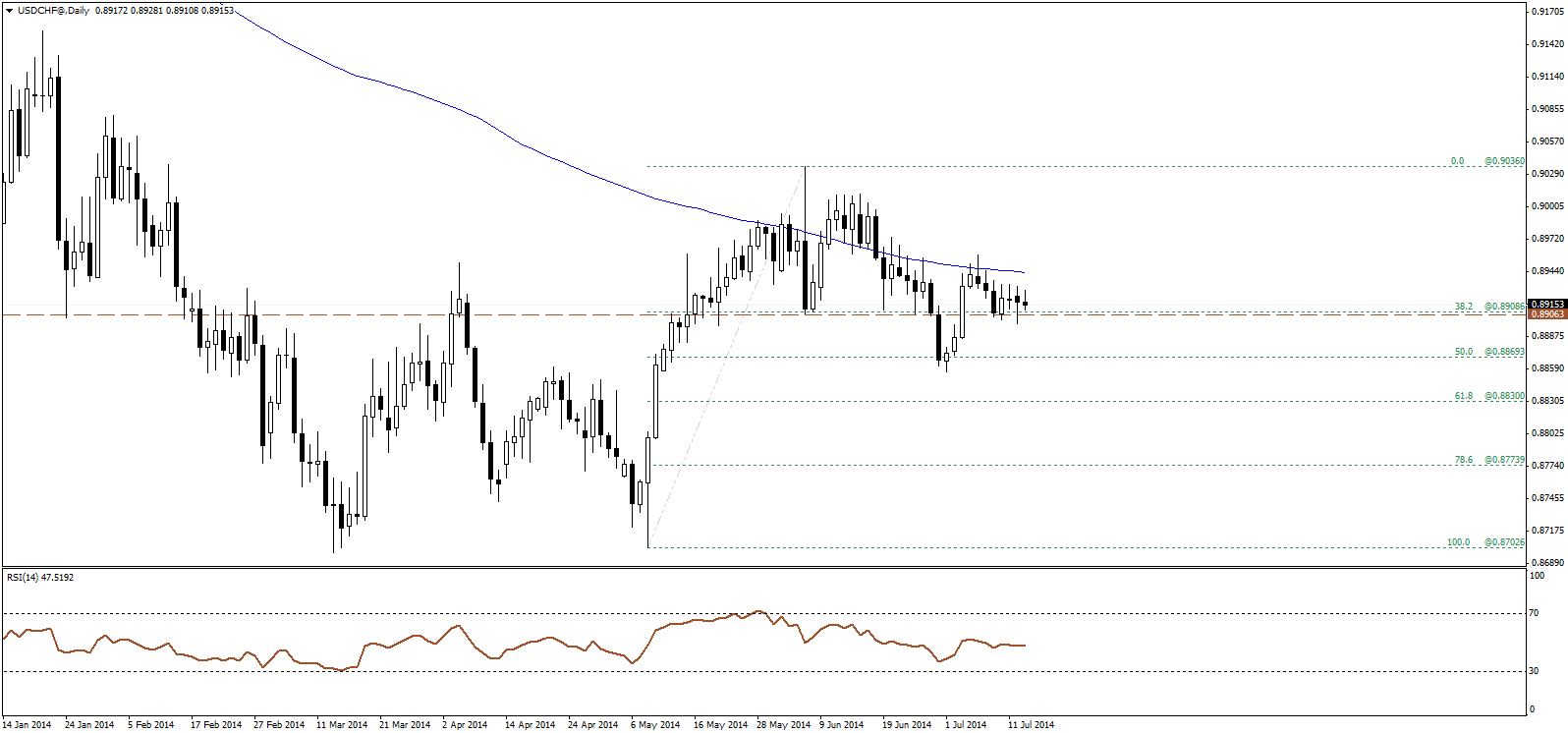Click date label 11 Mar 2014
This screenshot has width=1568, height=733.
342,725
